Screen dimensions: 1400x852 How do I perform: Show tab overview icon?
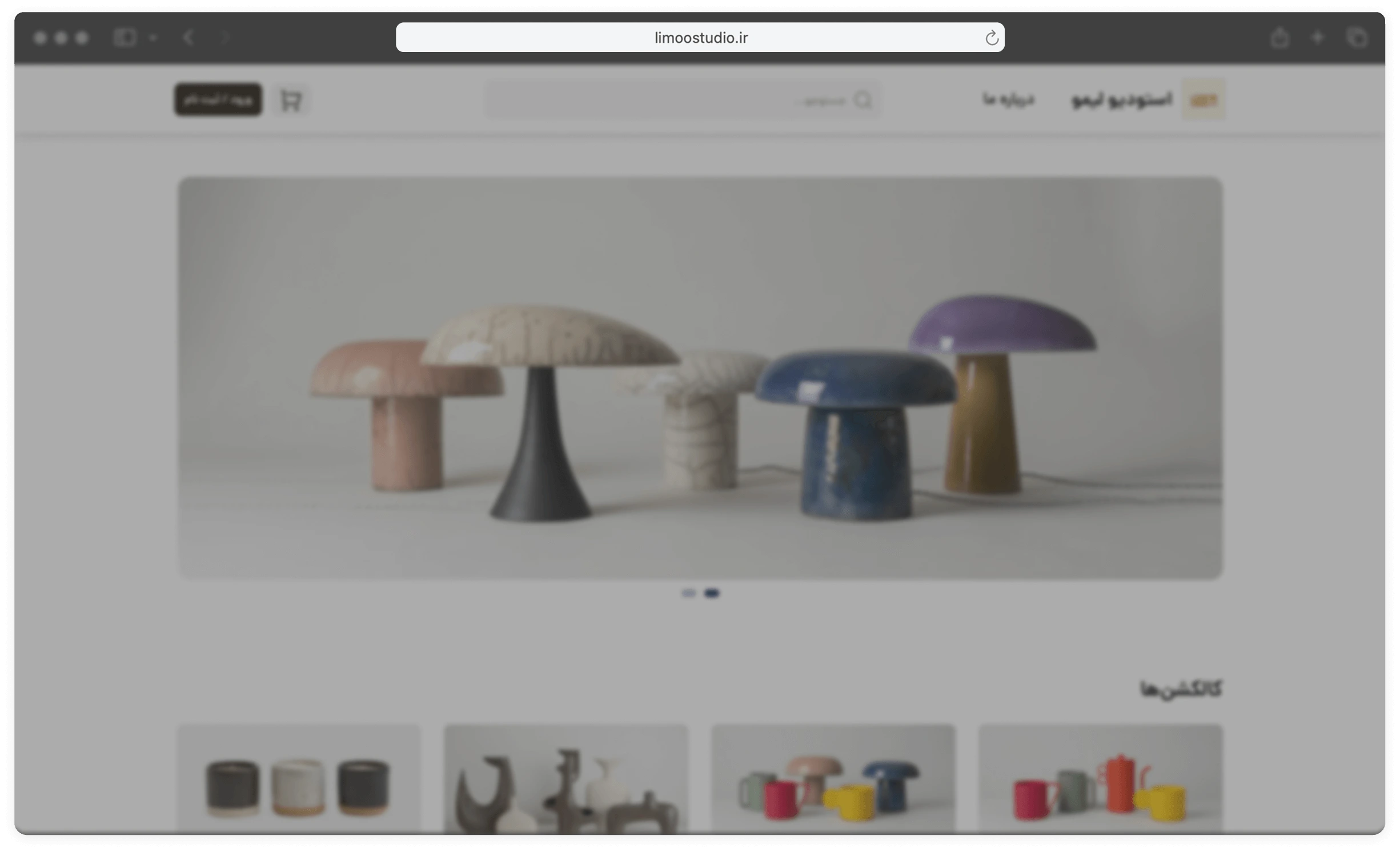coord(1357,38)
